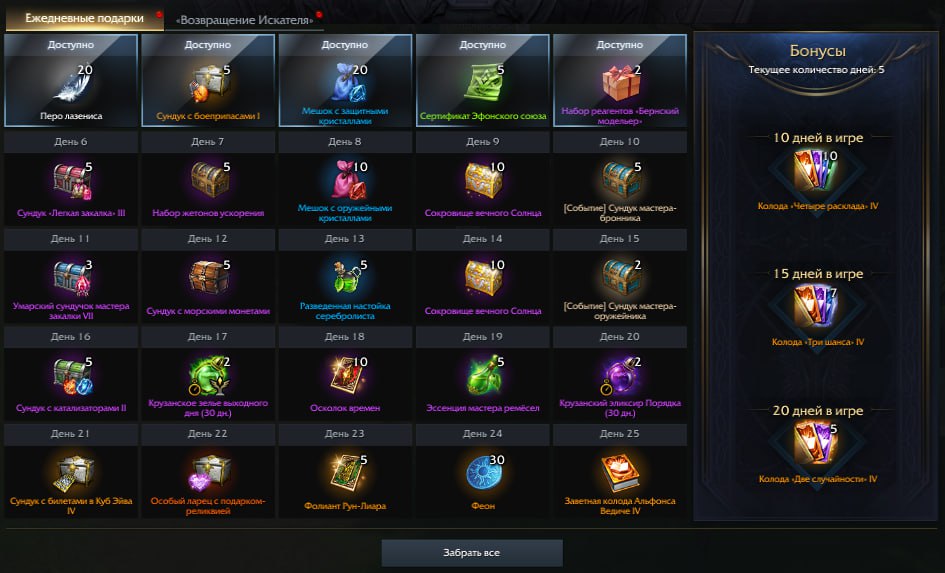Click the Особый ларец с подарком-реликвией chest
This screenshot has height=573, width=945.
[209, 473]
